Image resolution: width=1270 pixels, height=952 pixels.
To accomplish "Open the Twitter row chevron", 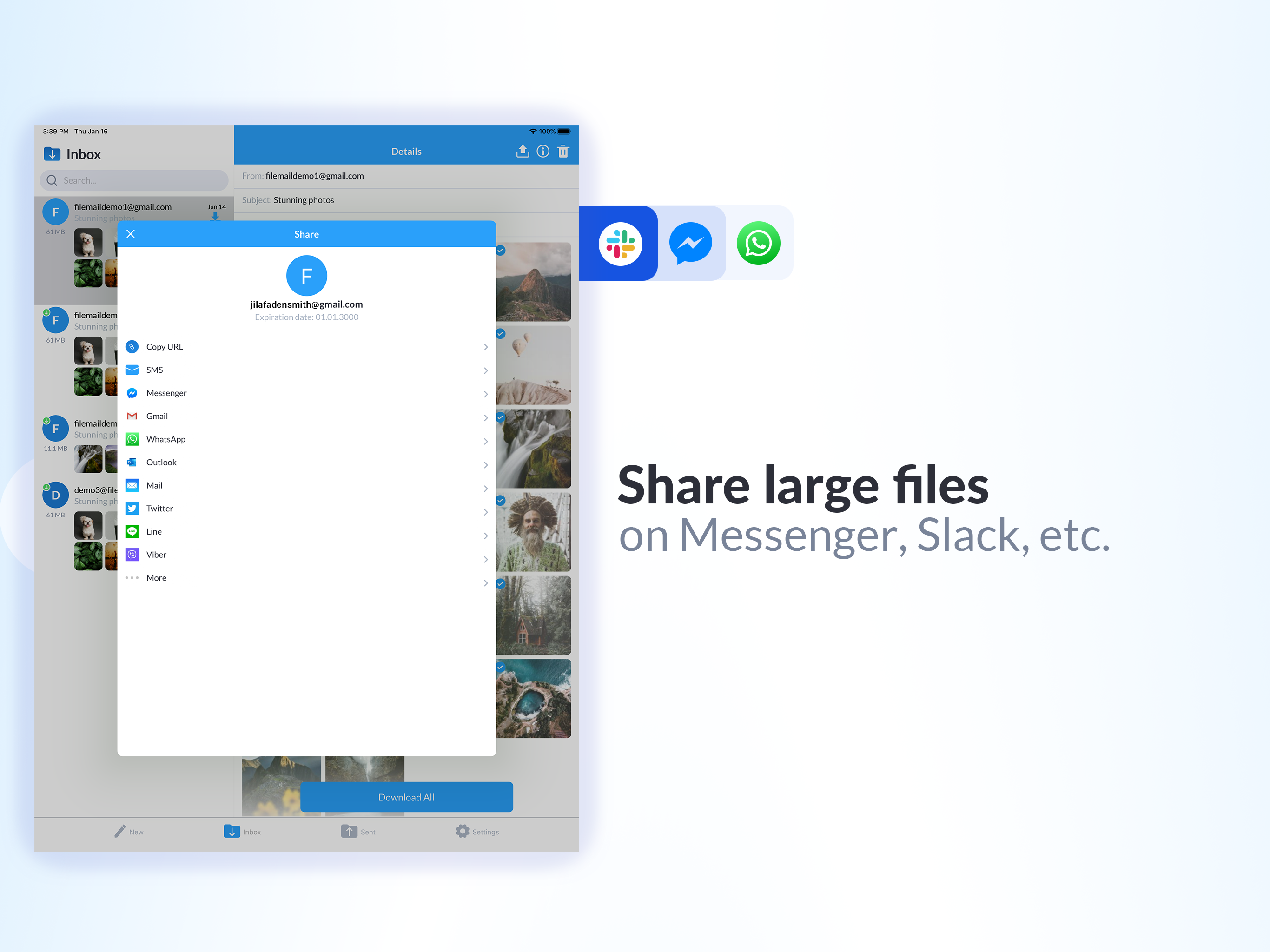I will (486, 512).
